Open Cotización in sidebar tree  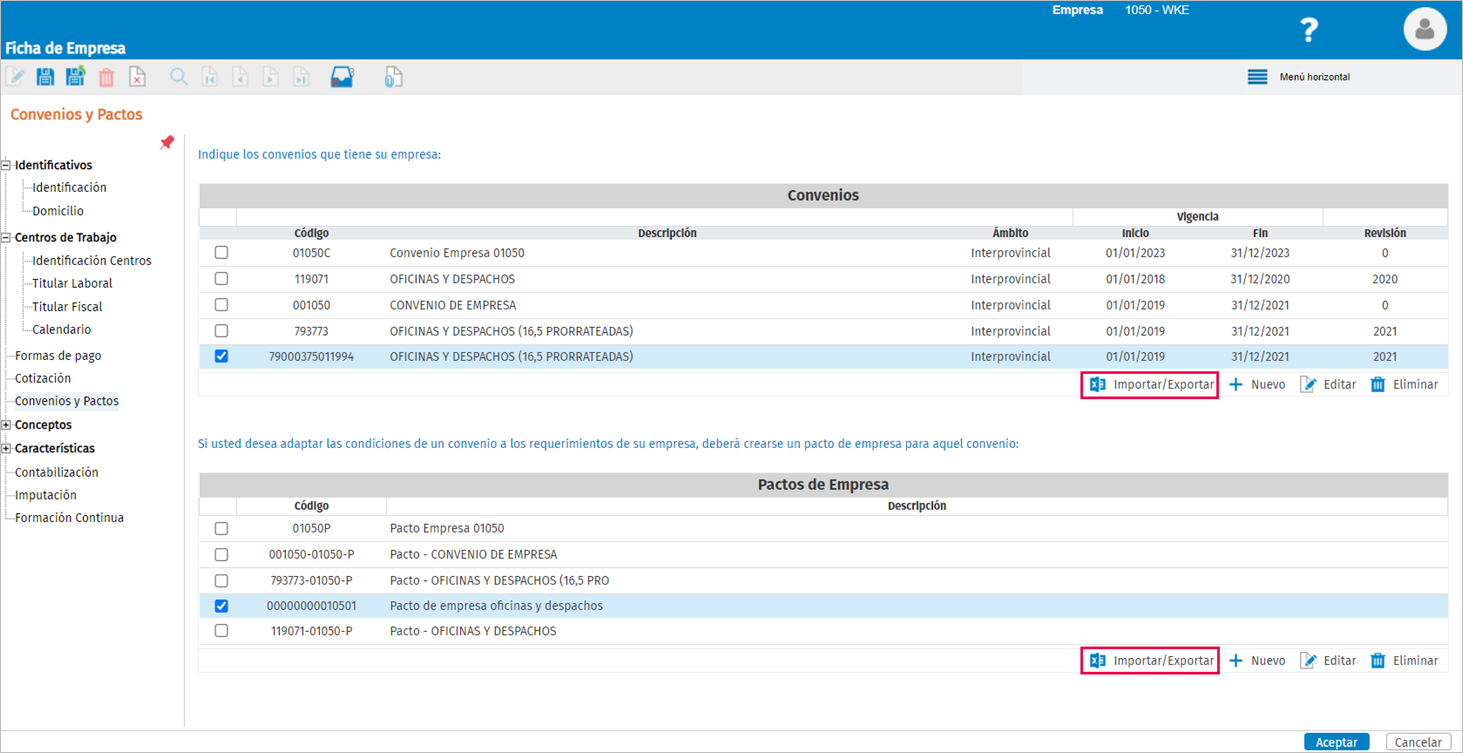(43, 379)
